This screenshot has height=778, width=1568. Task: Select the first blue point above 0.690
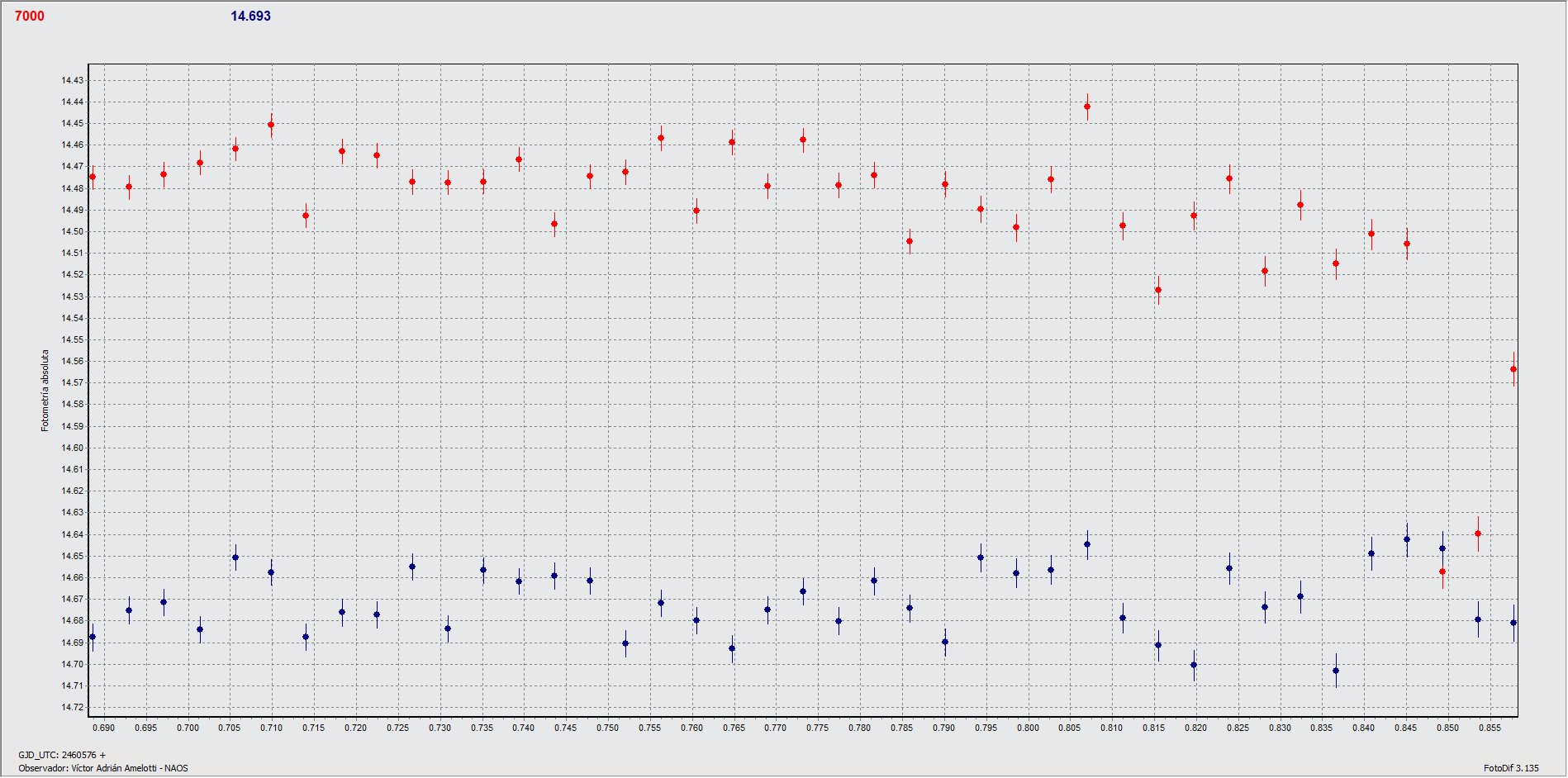pyautogui.click(x=93, y=637)
